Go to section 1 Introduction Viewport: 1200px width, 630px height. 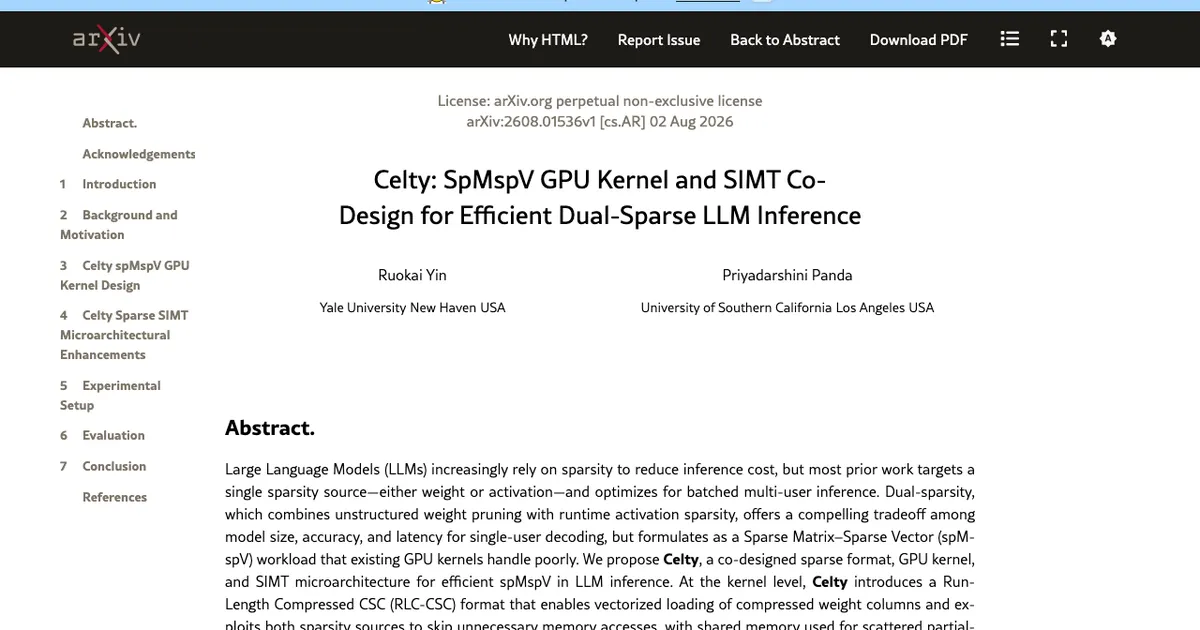click(x=108, y=184)
